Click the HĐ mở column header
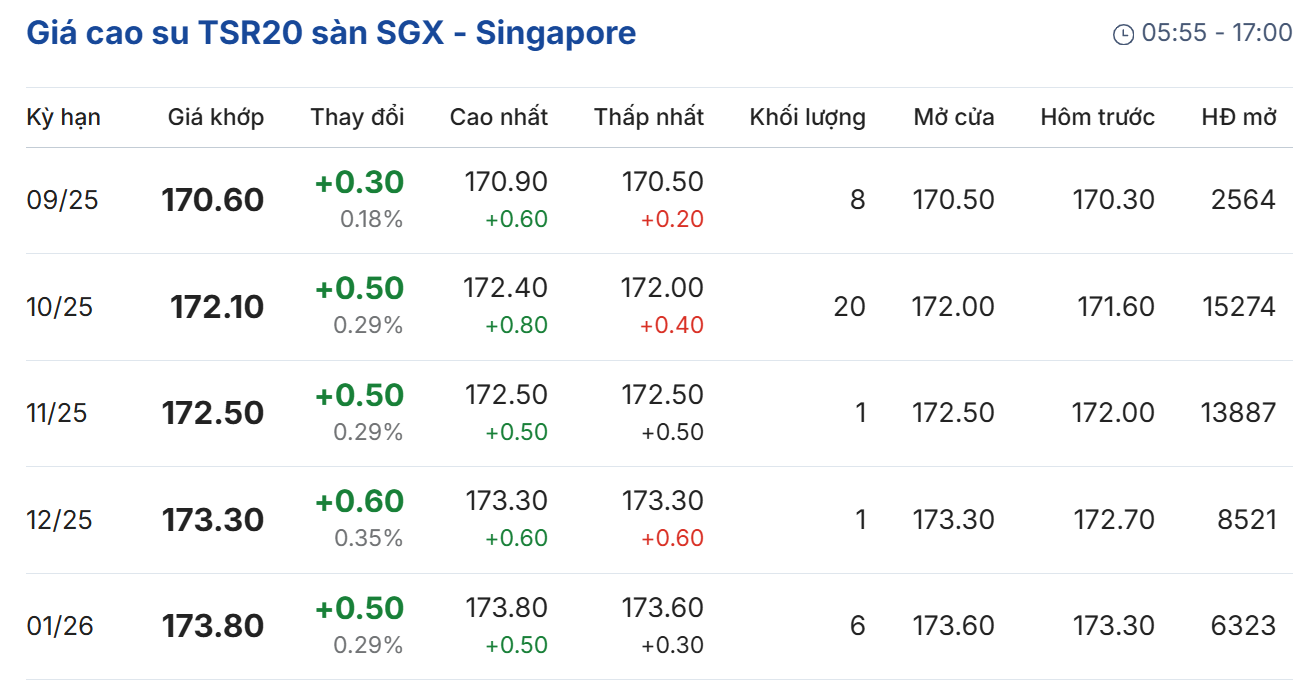The width and height of the screenshot is (1310, 682). point(1239,117)
